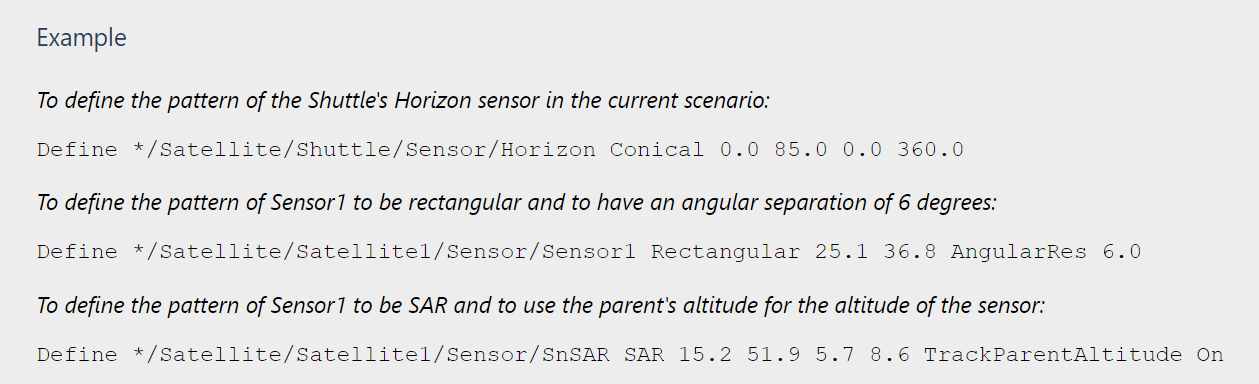Click the "On" value ending the SAR command
Image resolution: width=1259 pixels, height=384 pixels.
(1209, 354)
